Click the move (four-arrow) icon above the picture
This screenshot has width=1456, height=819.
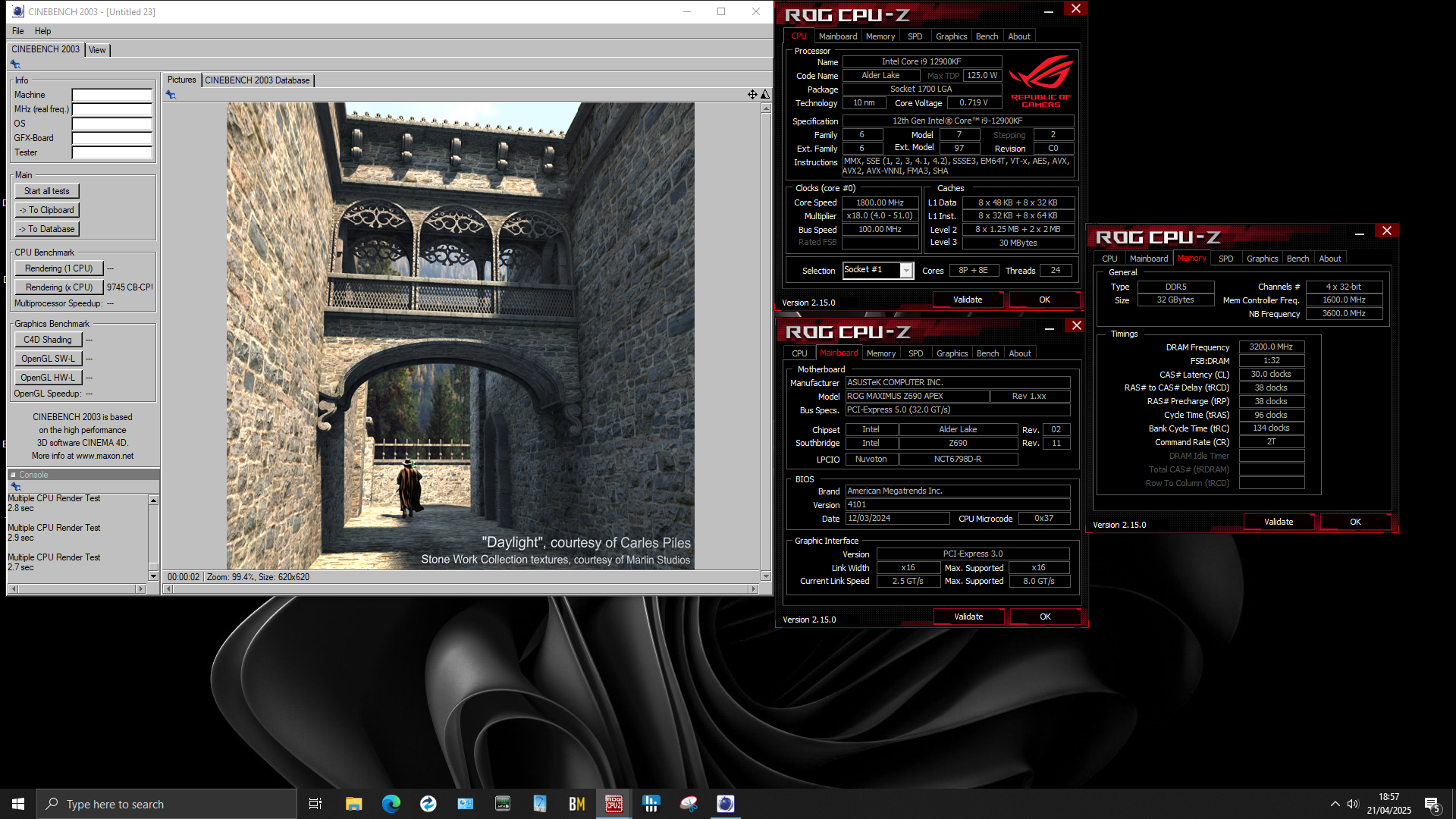coord(752,95)
